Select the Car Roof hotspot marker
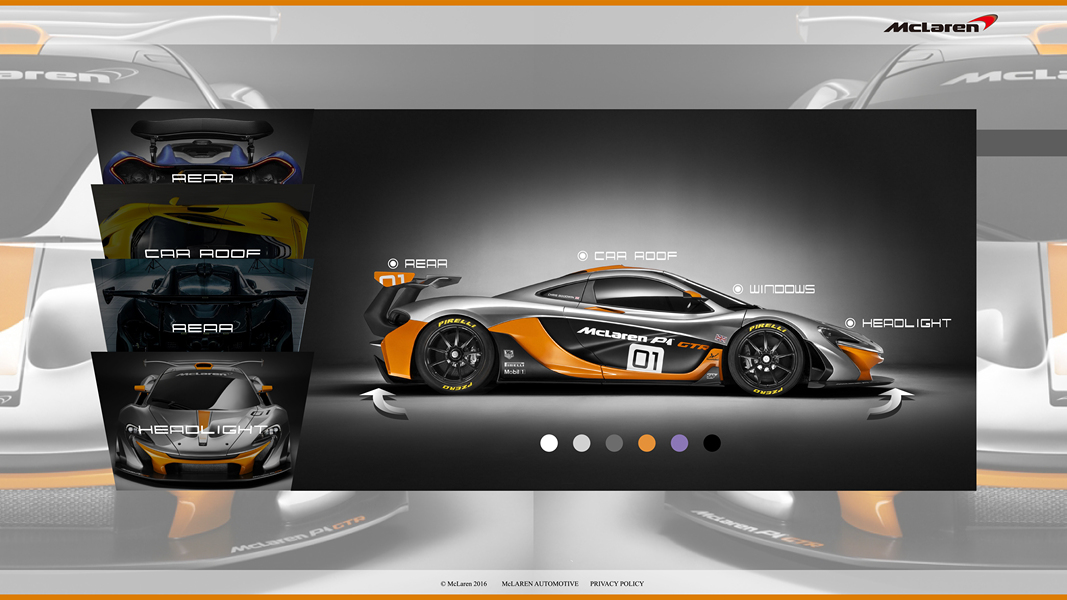Screen dimensions: 1067x600 pos(582,256)
